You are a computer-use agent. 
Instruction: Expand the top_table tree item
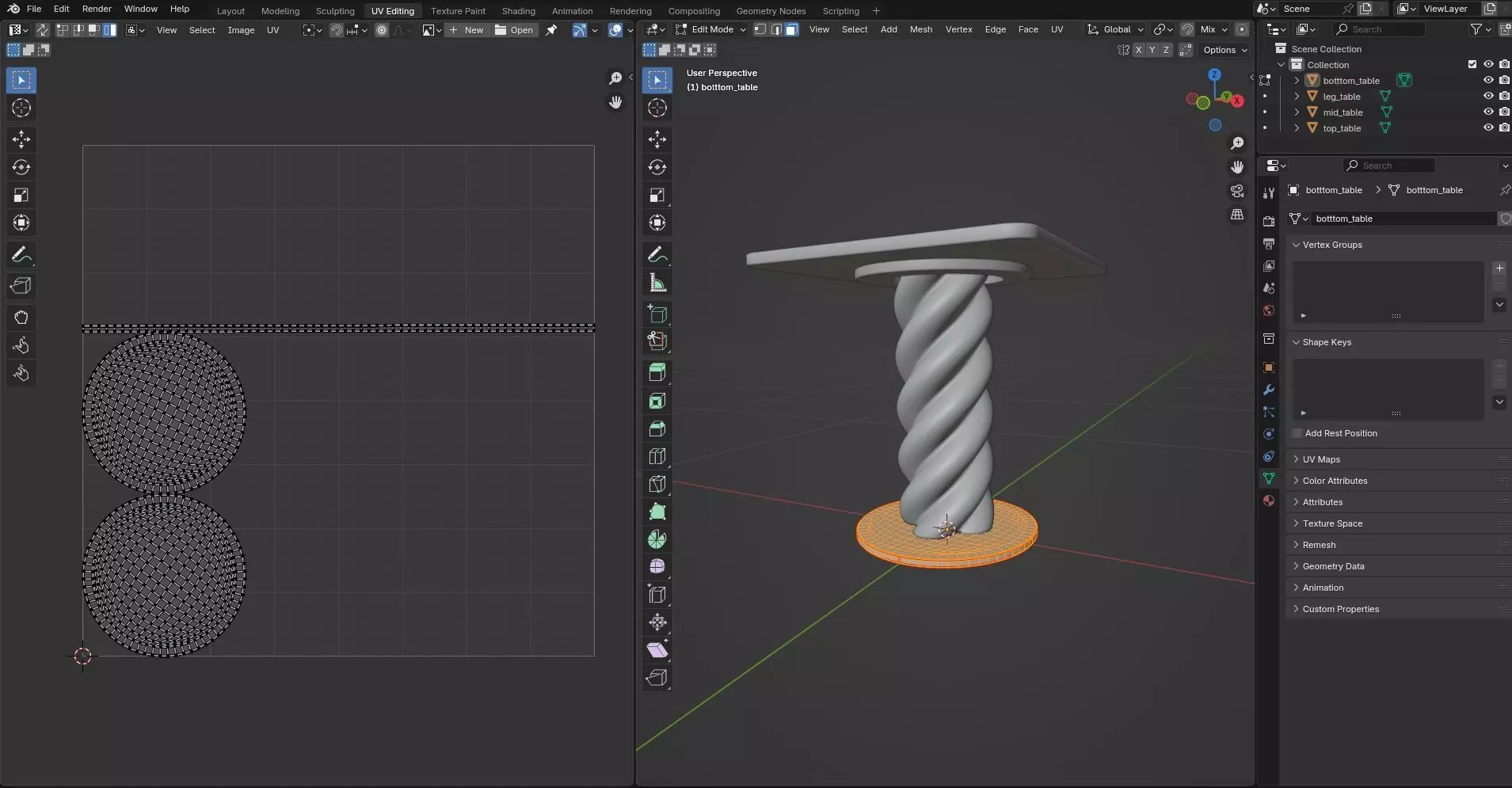[1297, 128]
